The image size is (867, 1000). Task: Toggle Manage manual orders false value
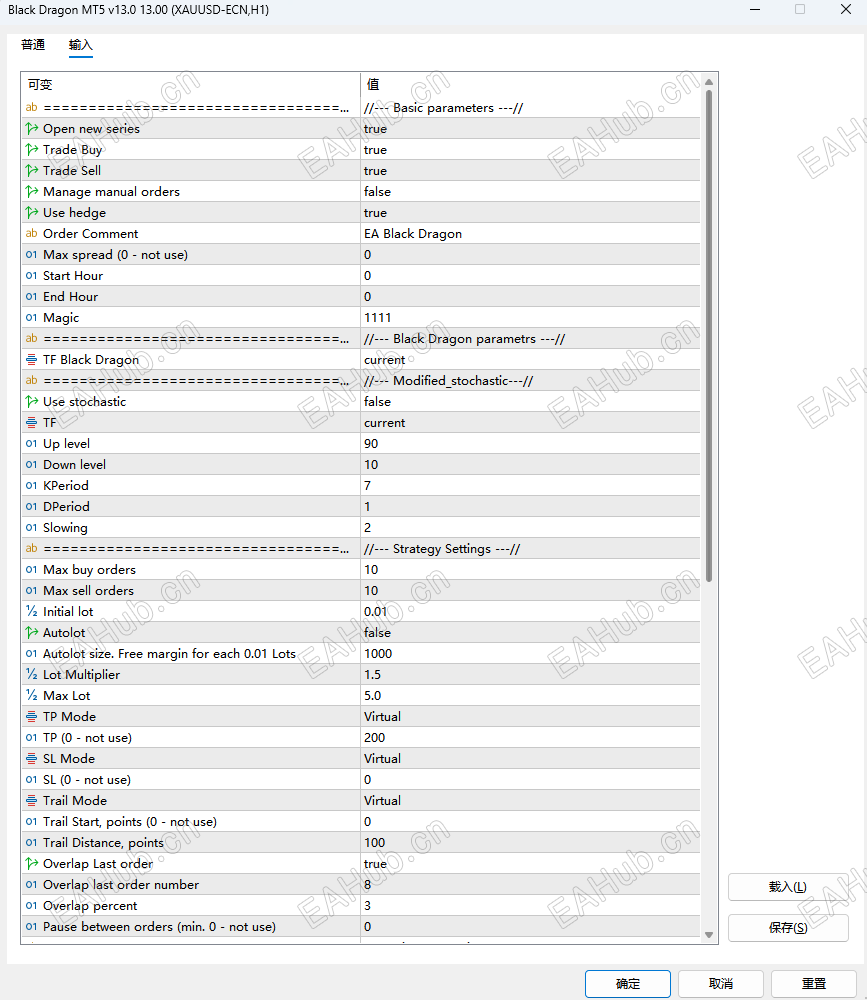click(530, 192)
